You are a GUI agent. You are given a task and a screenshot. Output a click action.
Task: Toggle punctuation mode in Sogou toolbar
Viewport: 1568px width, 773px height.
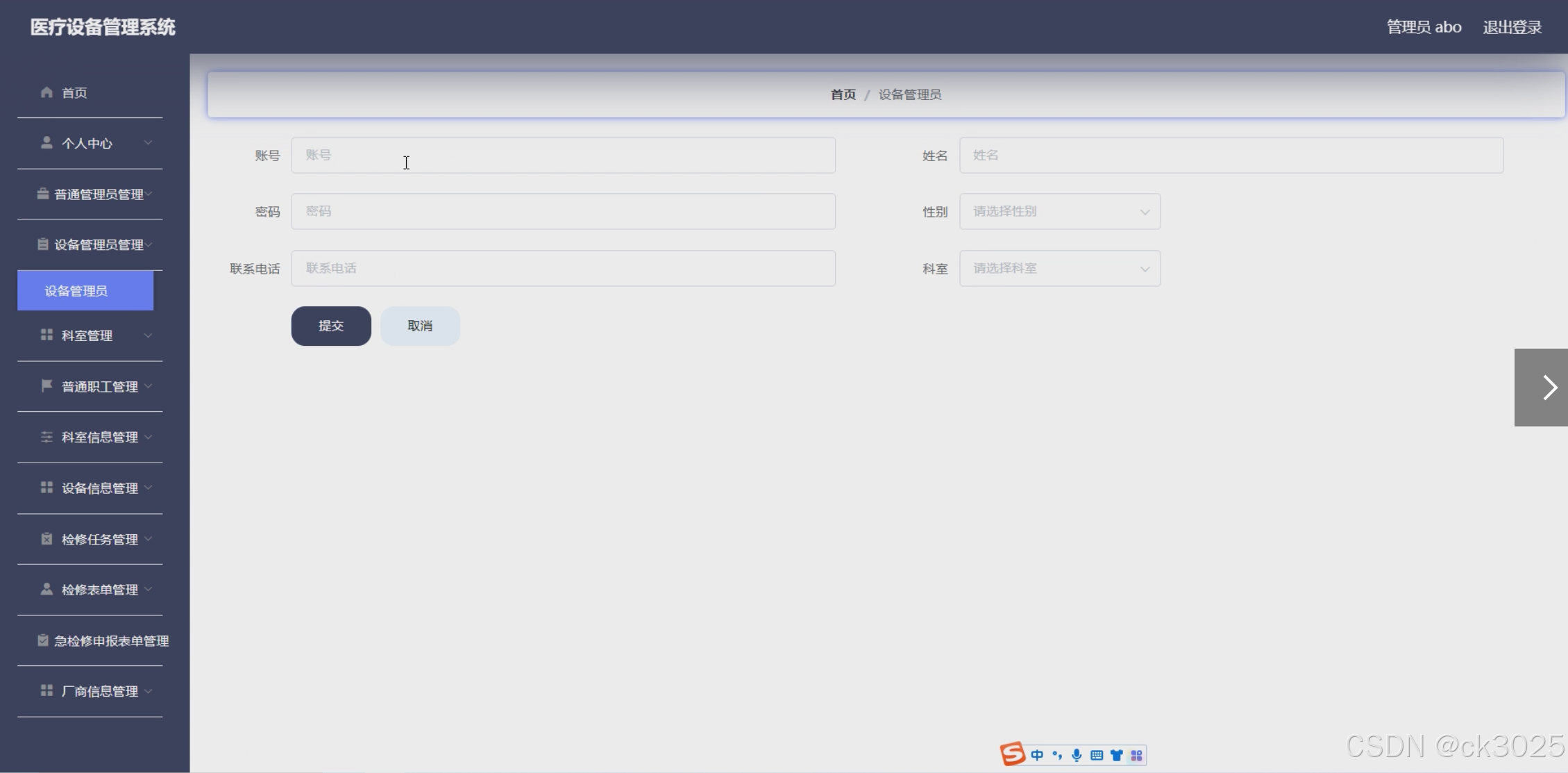(1057, 755)
